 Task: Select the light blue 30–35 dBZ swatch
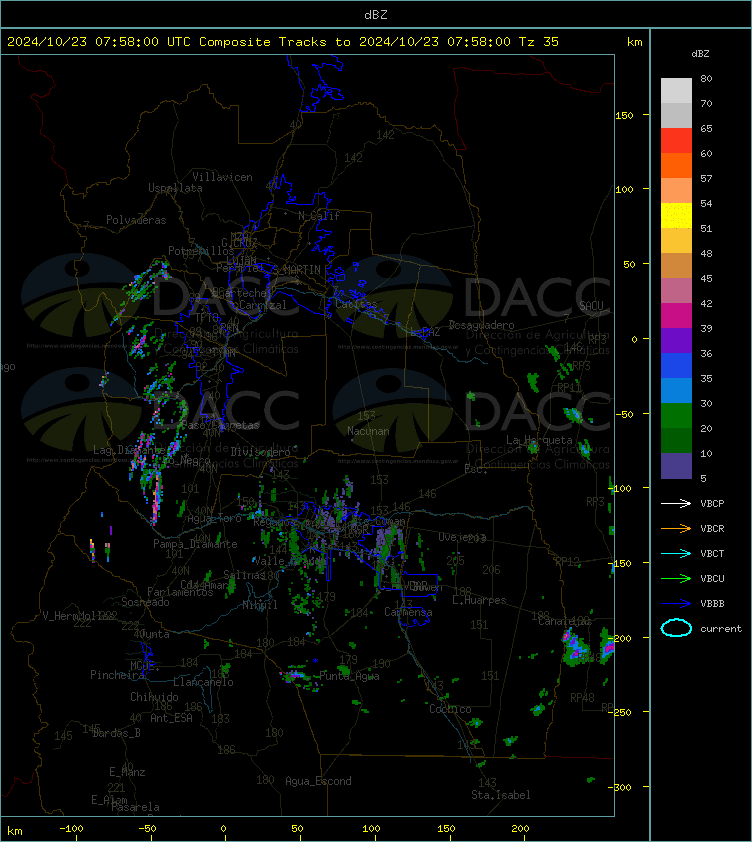click(676, 390)
